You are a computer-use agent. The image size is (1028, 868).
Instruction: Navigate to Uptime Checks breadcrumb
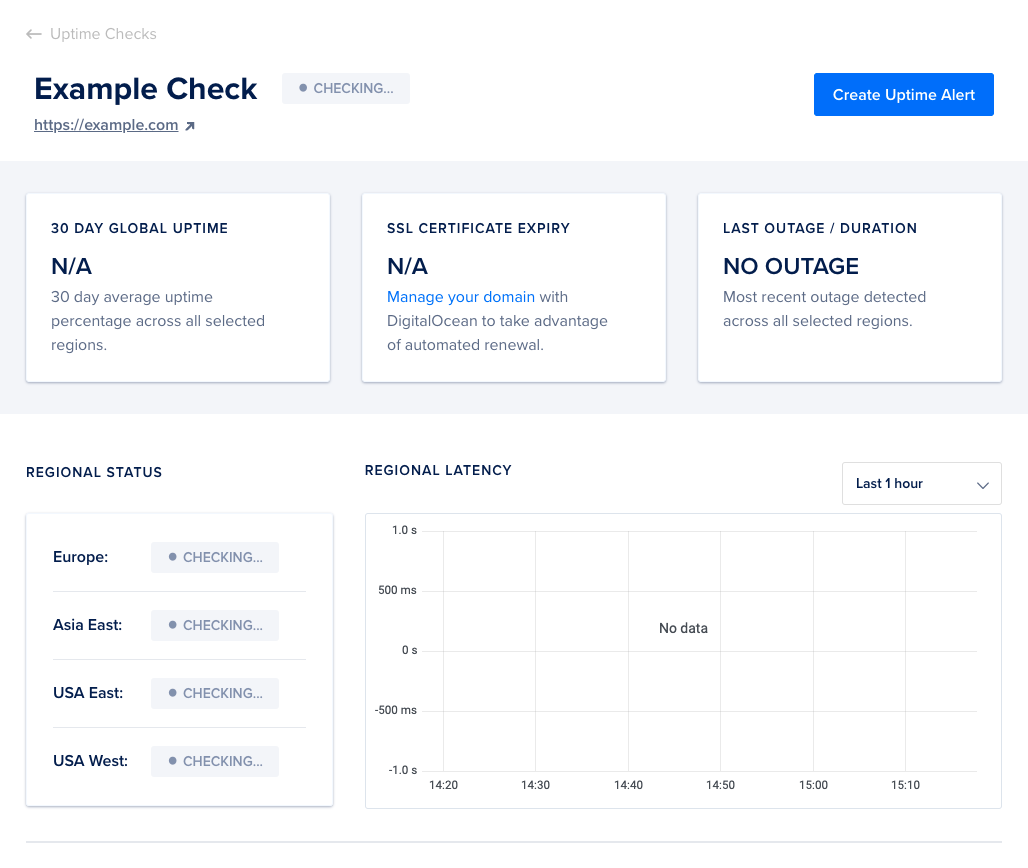[105, 33]
